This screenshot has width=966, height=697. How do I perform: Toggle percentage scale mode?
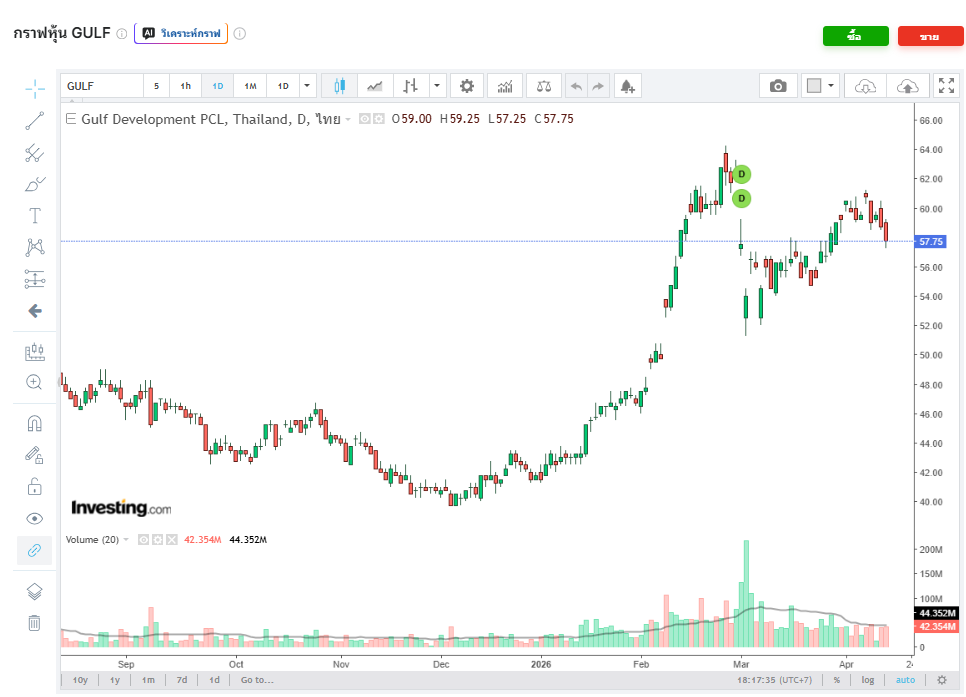click(837, 680)
